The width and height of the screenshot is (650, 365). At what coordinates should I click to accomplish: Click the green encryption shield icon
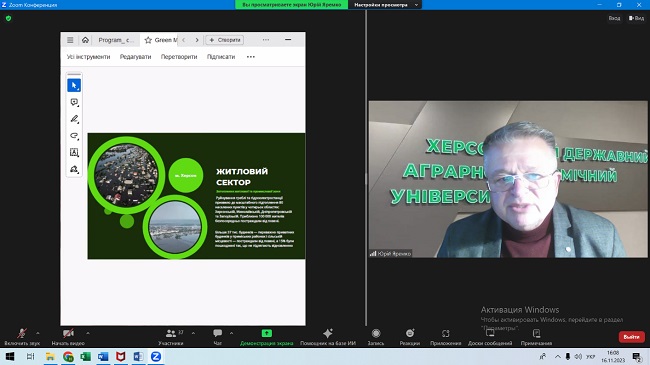[8, 18]
